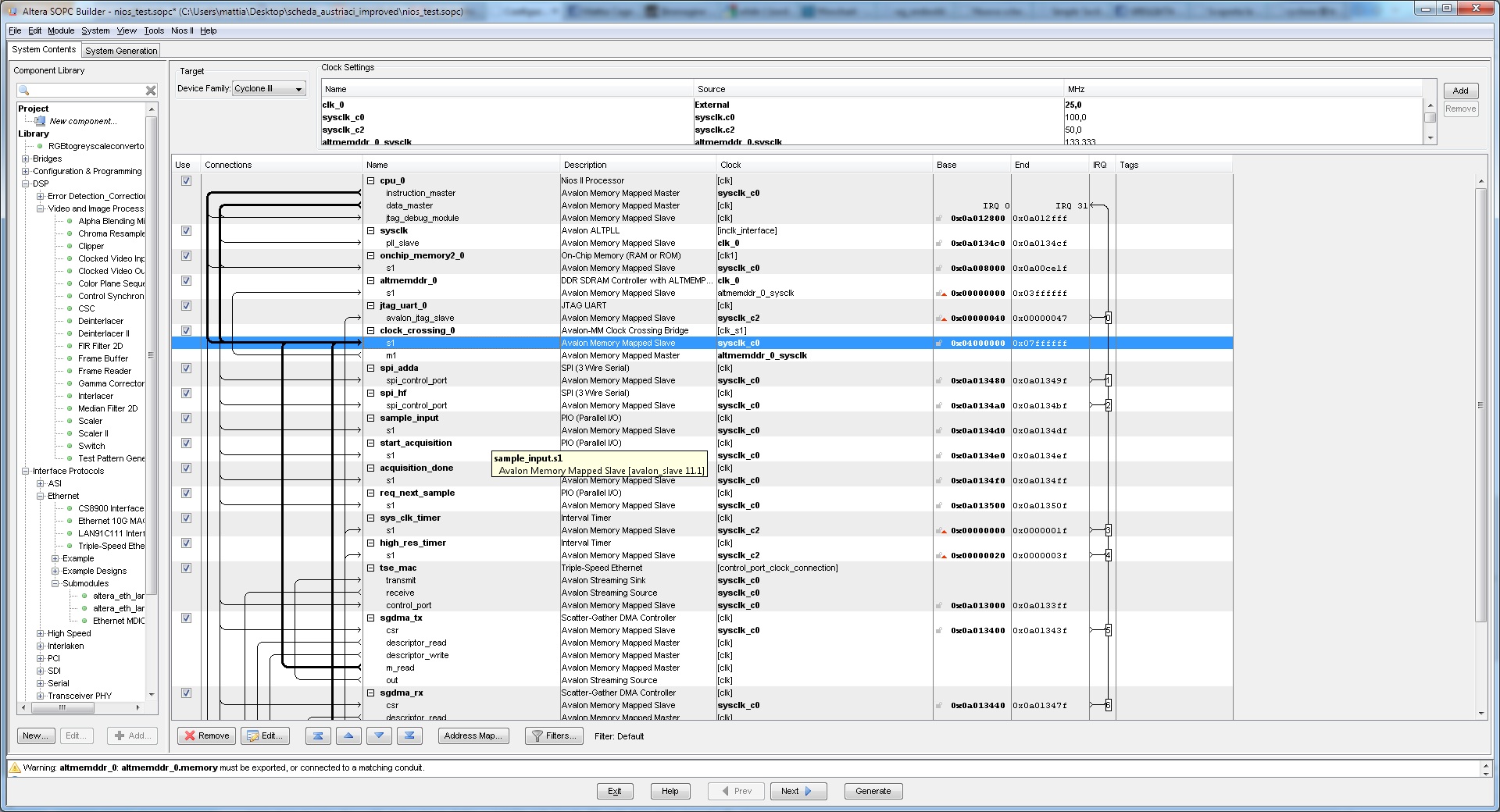
Task: Collapse the sgdma_tx module row
Action: (x=371, y=618)
